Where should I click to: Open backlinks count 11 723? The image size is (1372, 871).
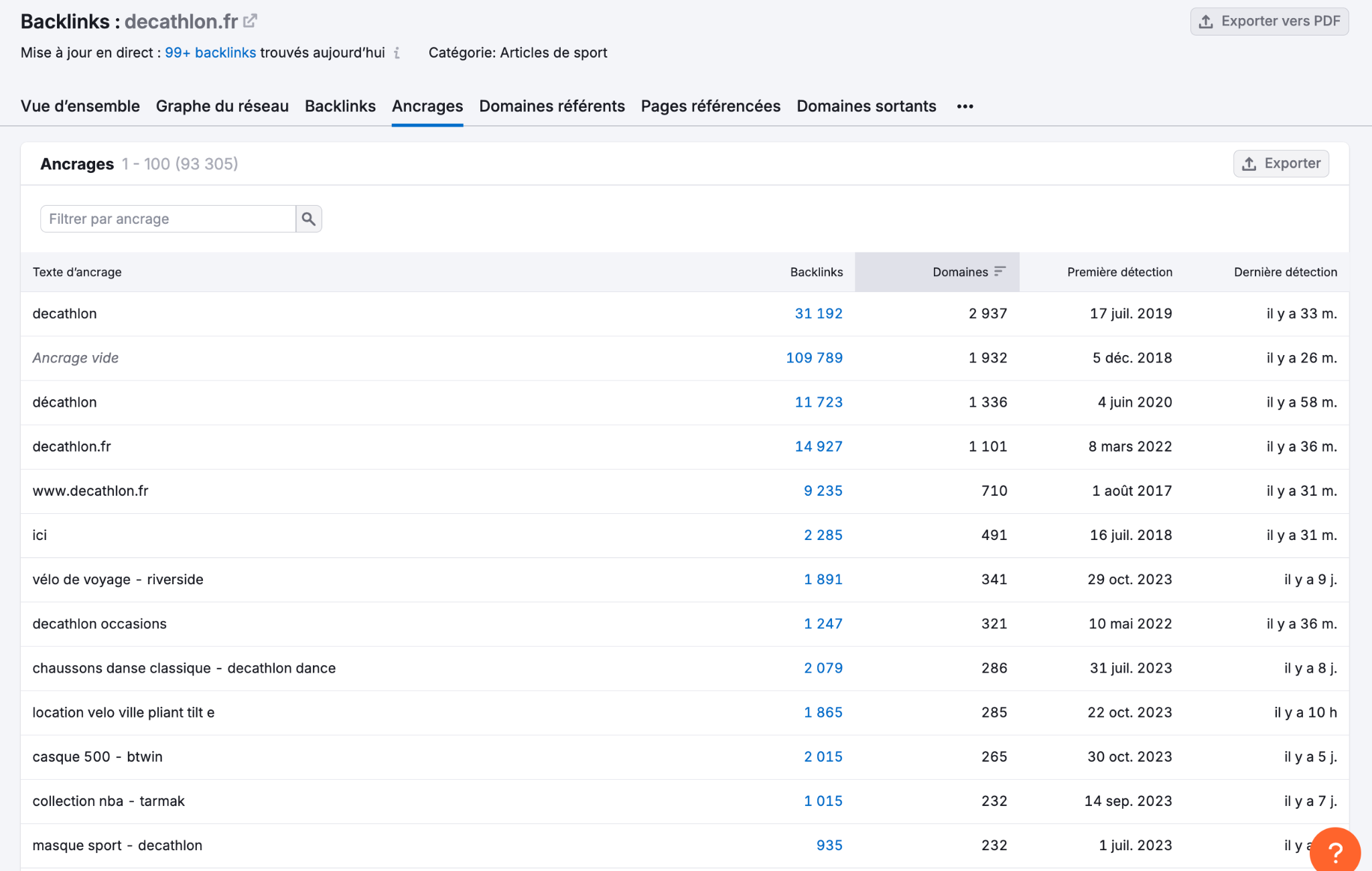819,402
